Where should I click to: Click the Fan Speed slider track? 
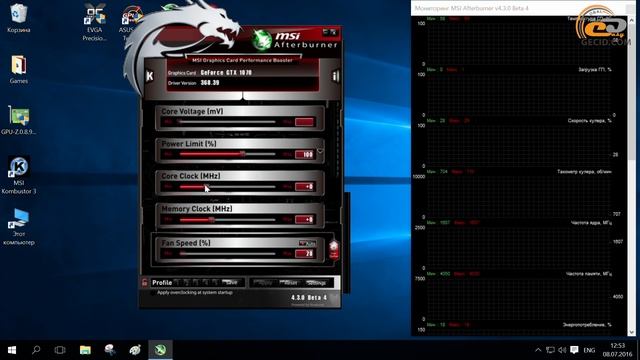227,253
